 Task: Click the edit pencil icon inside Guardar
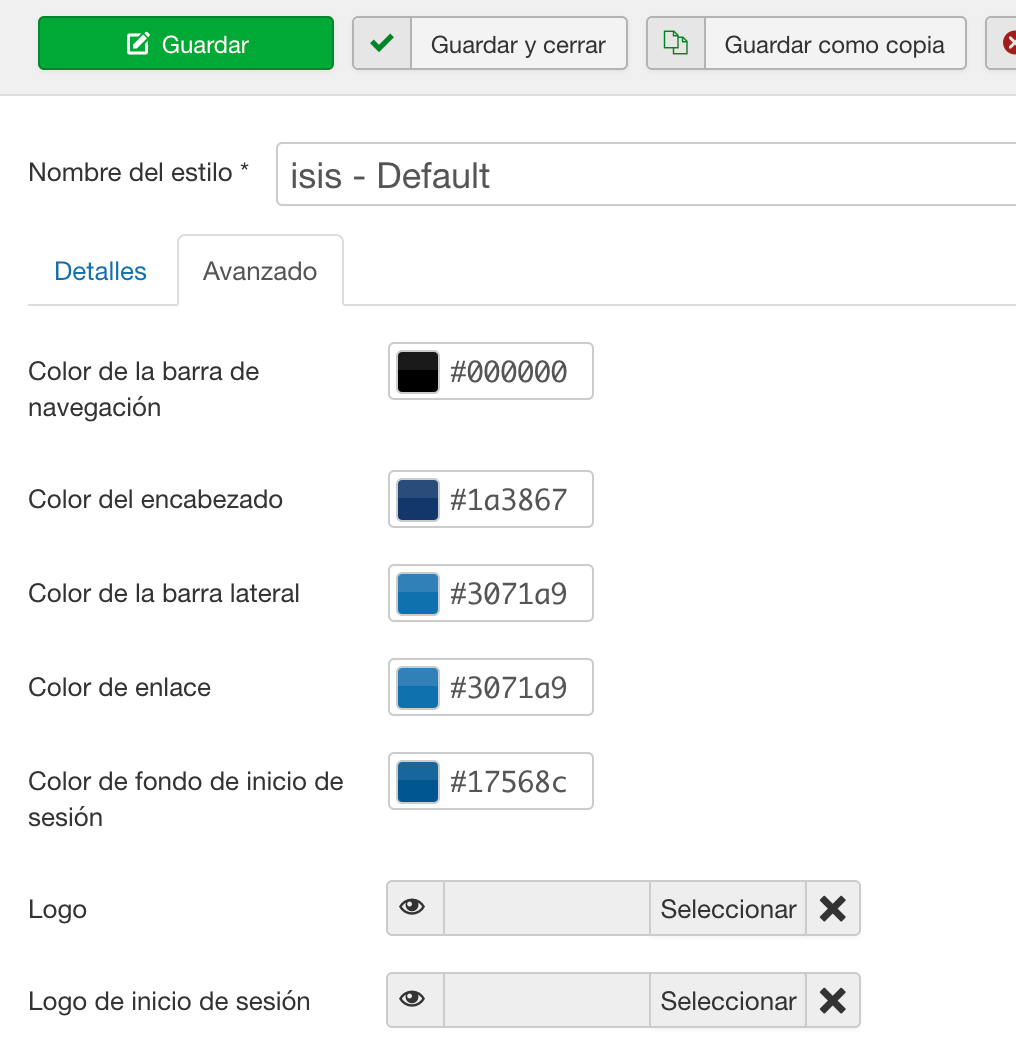[x=138, y=43]
